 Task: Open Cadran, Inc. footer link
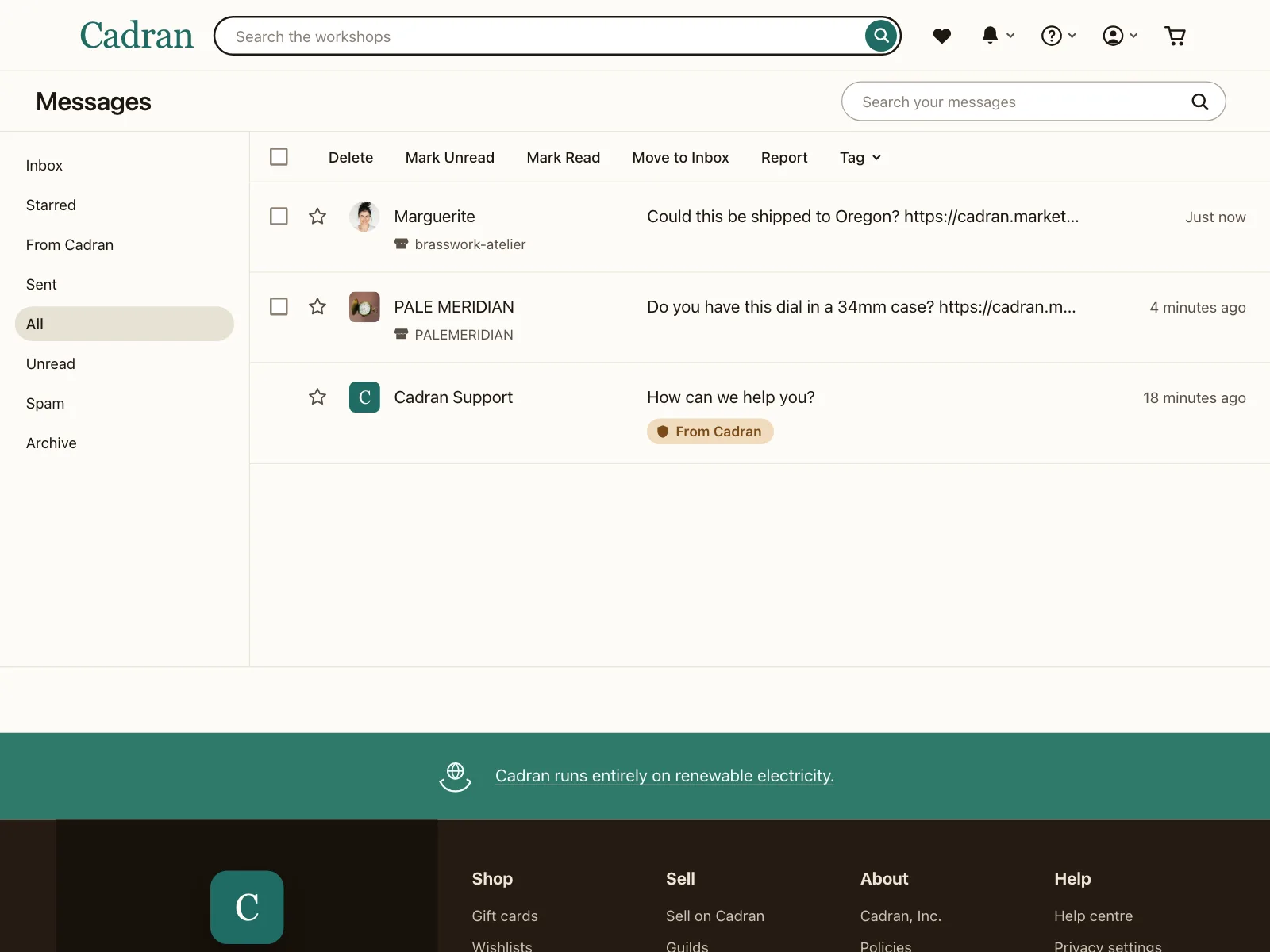point(901,916)
